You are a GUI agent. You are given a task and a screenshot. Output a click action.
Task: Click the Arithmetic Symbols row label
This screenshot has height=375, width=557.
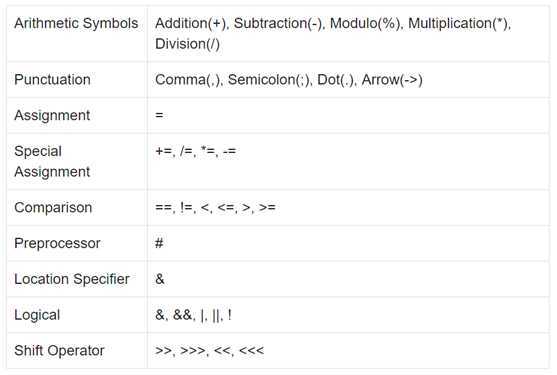coord(76,23)
